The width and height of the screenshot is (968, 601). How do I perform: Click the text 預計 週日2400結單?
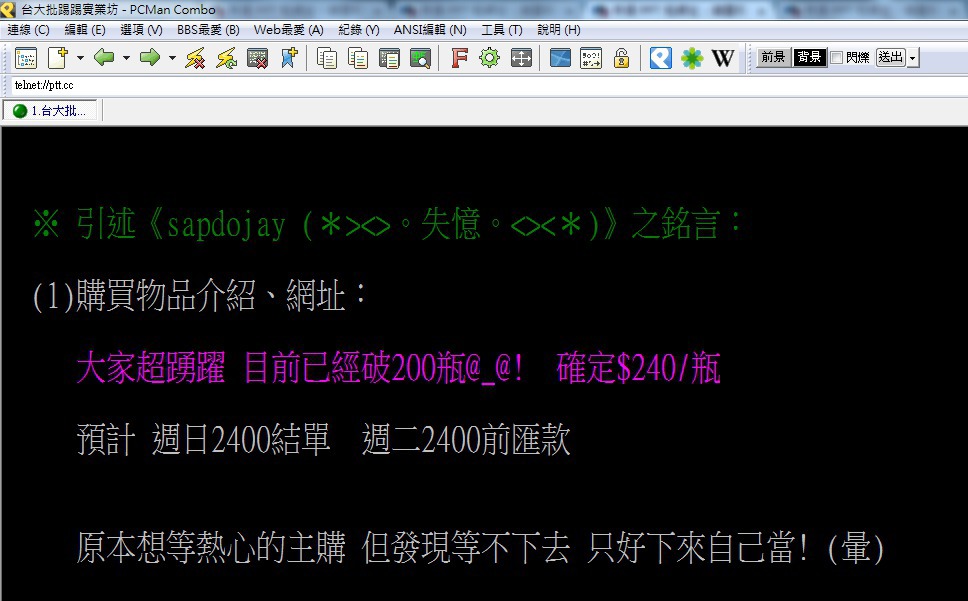[x=203, y=440]
